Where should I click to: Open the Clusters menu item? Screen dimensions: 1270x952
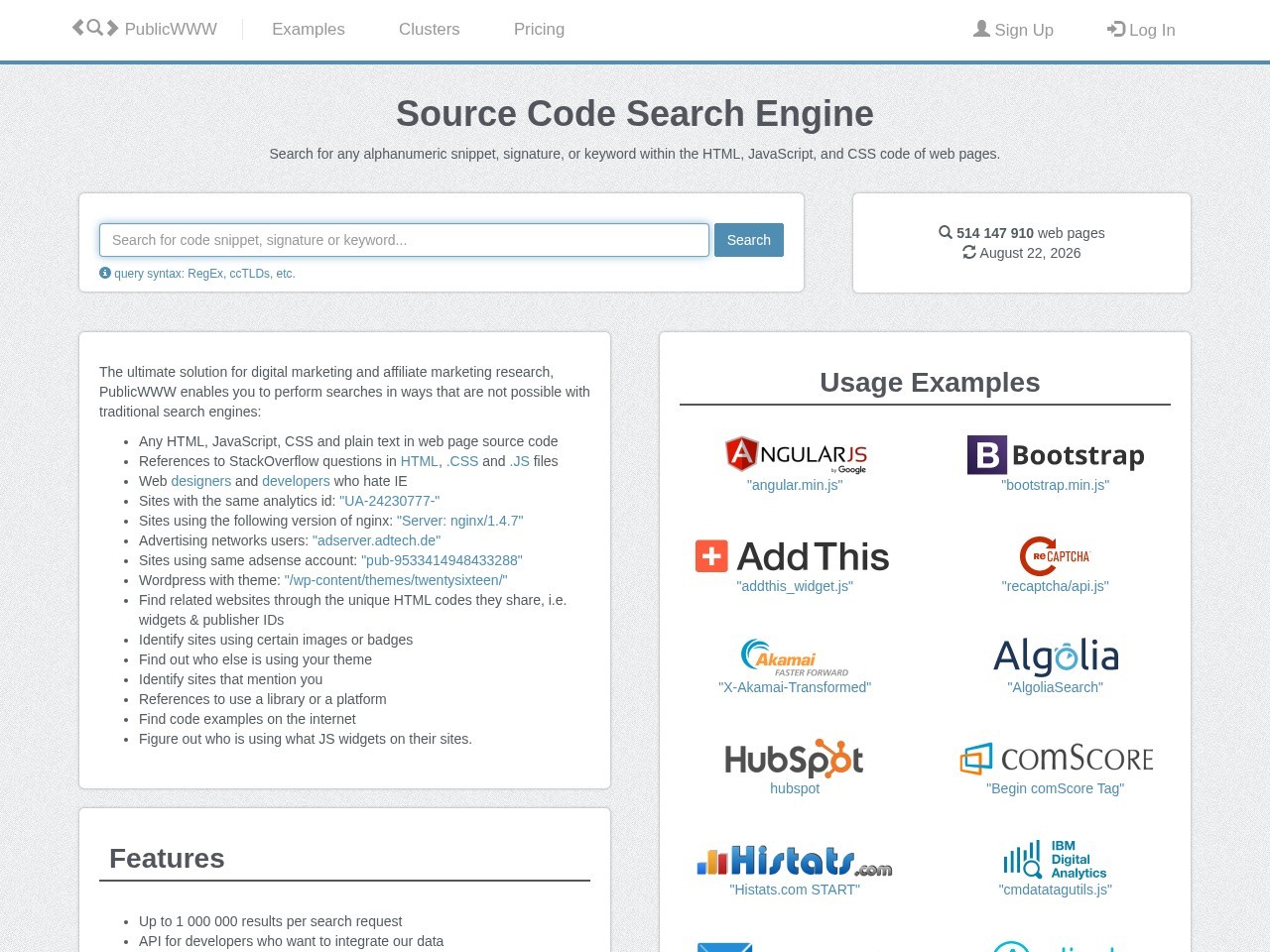(430, 30)
